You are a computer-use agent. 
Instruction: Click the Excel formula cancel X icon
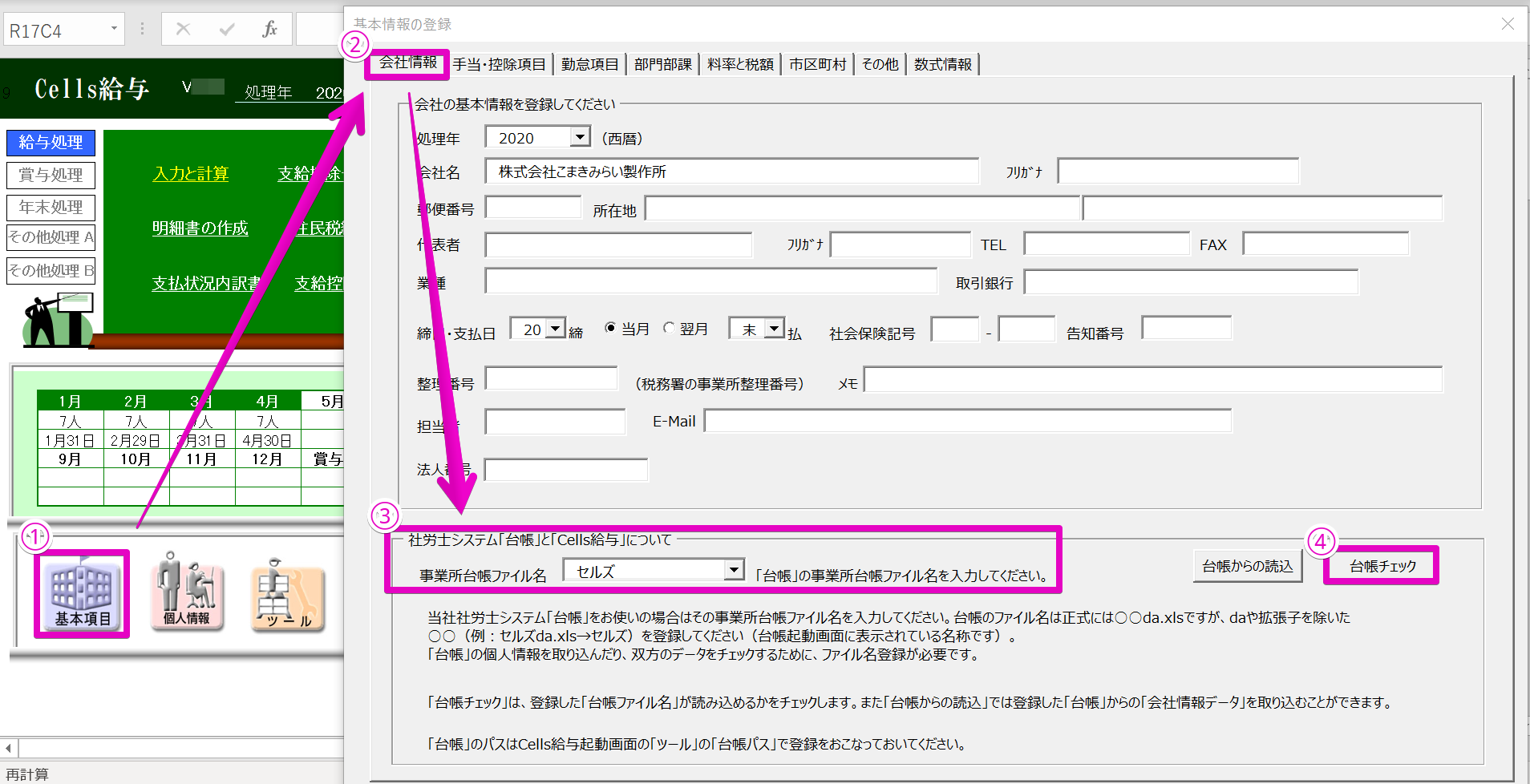183,30
